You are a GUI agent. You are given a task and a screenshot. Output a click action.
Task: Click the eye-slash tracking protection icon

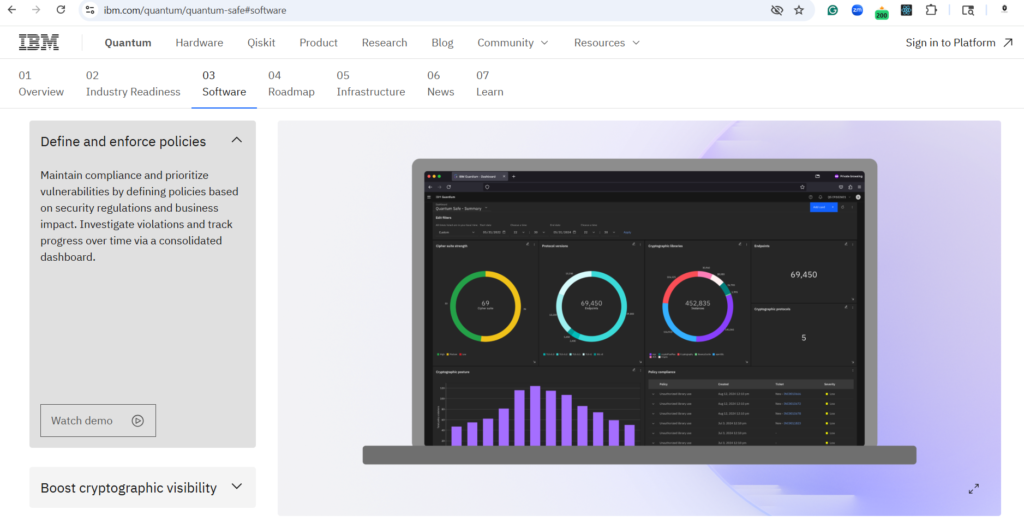(776, 10)
